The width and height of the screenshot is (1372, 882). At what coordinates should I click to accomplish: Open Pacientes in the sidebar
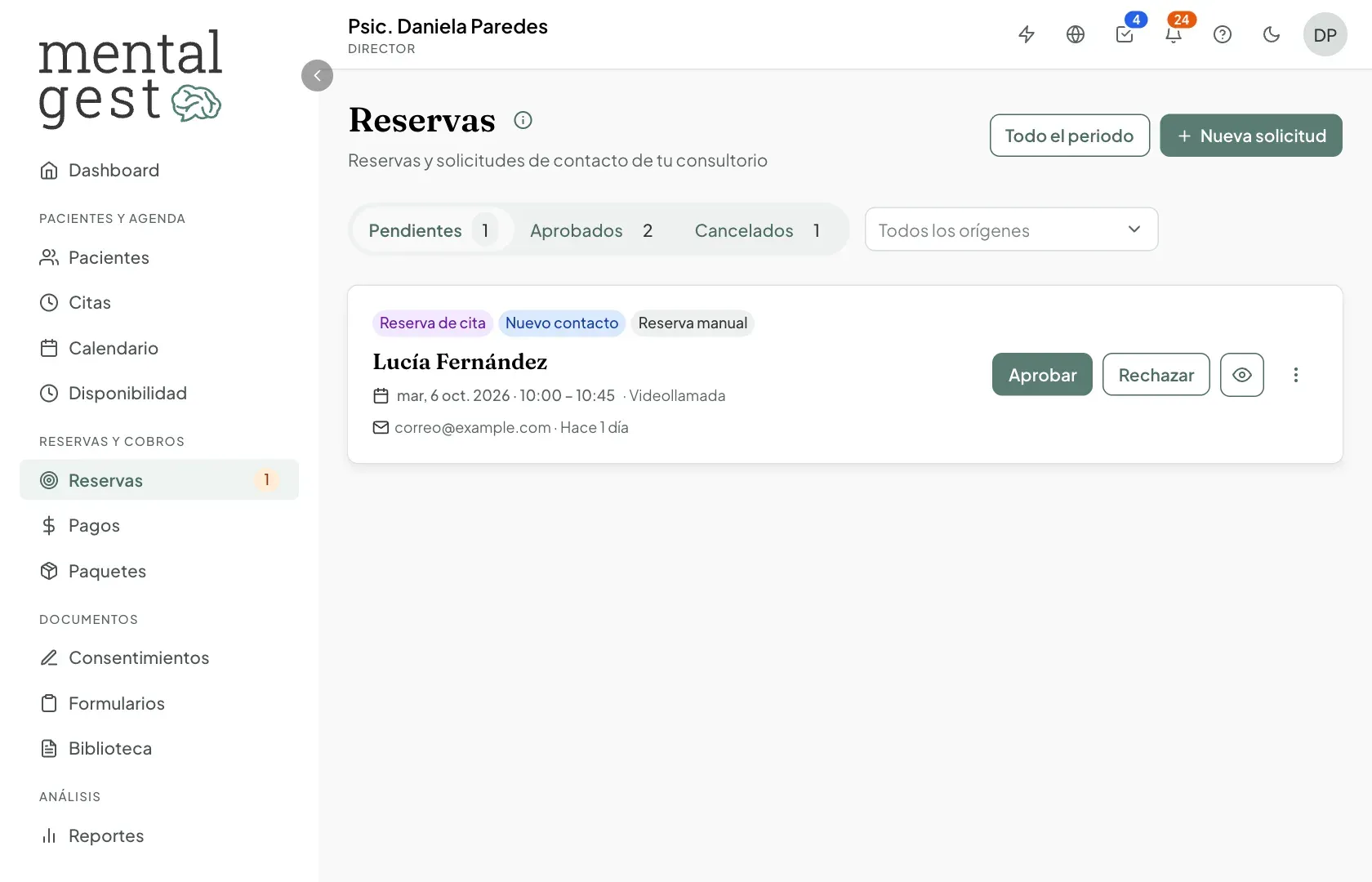coord(159,257)
